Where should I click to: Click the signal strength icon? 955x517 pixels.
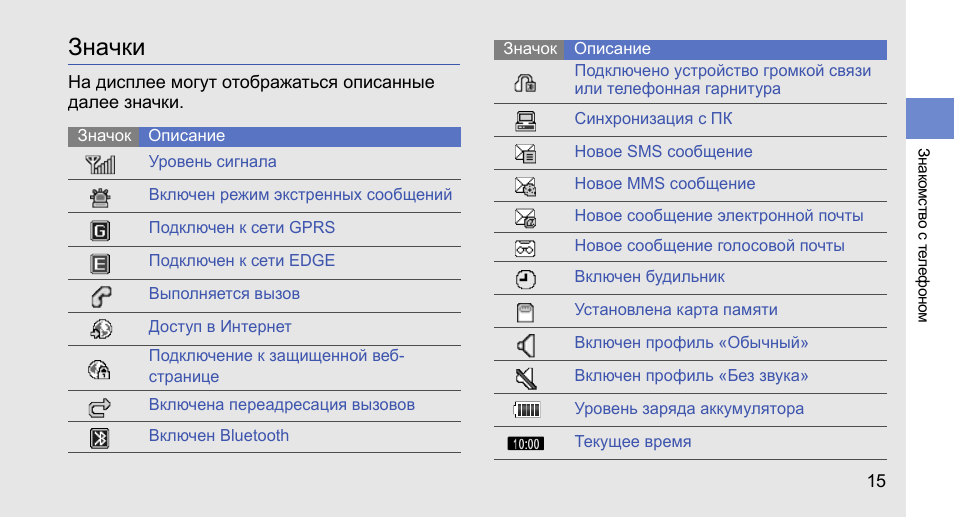click(x=100, y=164)
